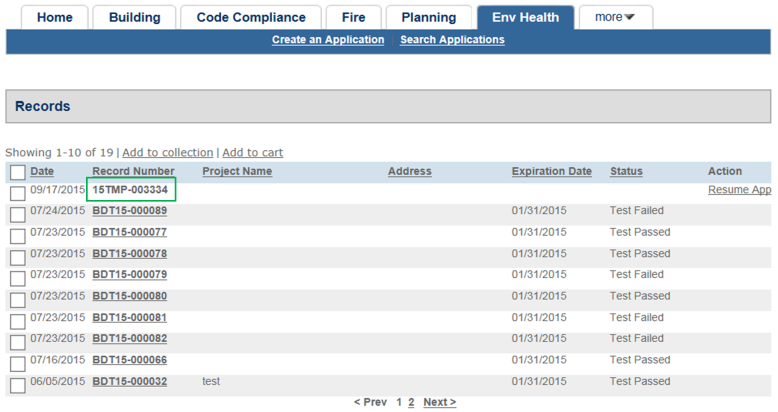Click the Create an Application link
778x412 pixels.
328,40
